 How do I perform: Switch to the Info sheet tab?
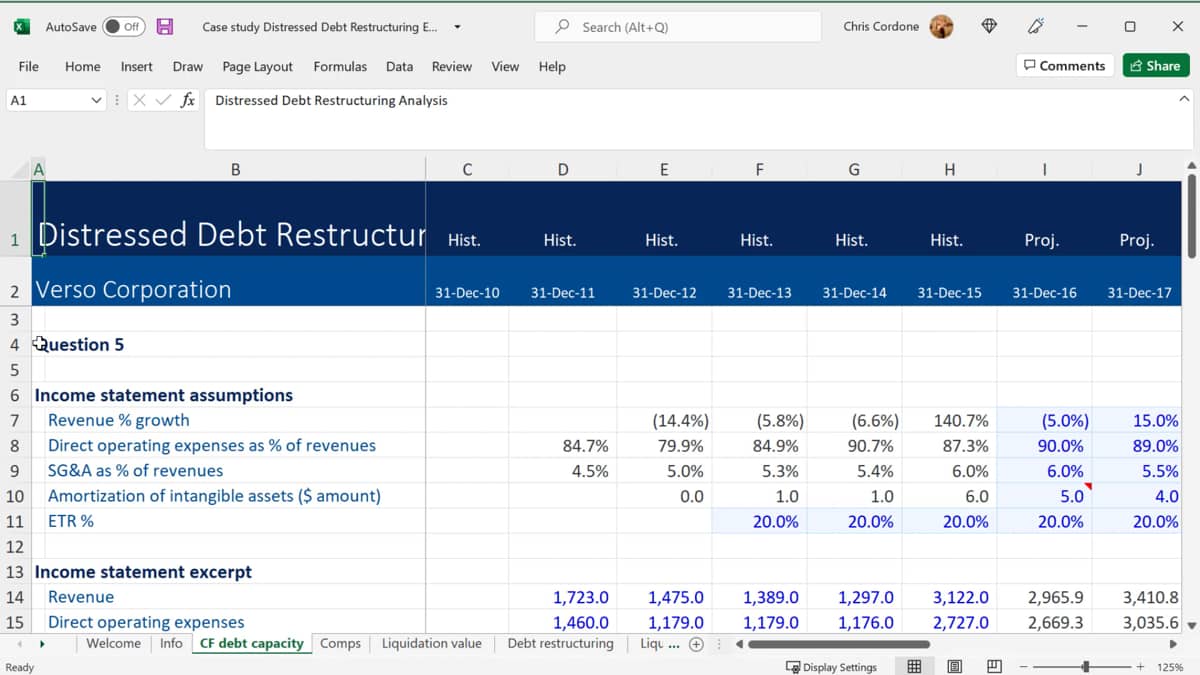pos(171,643)
